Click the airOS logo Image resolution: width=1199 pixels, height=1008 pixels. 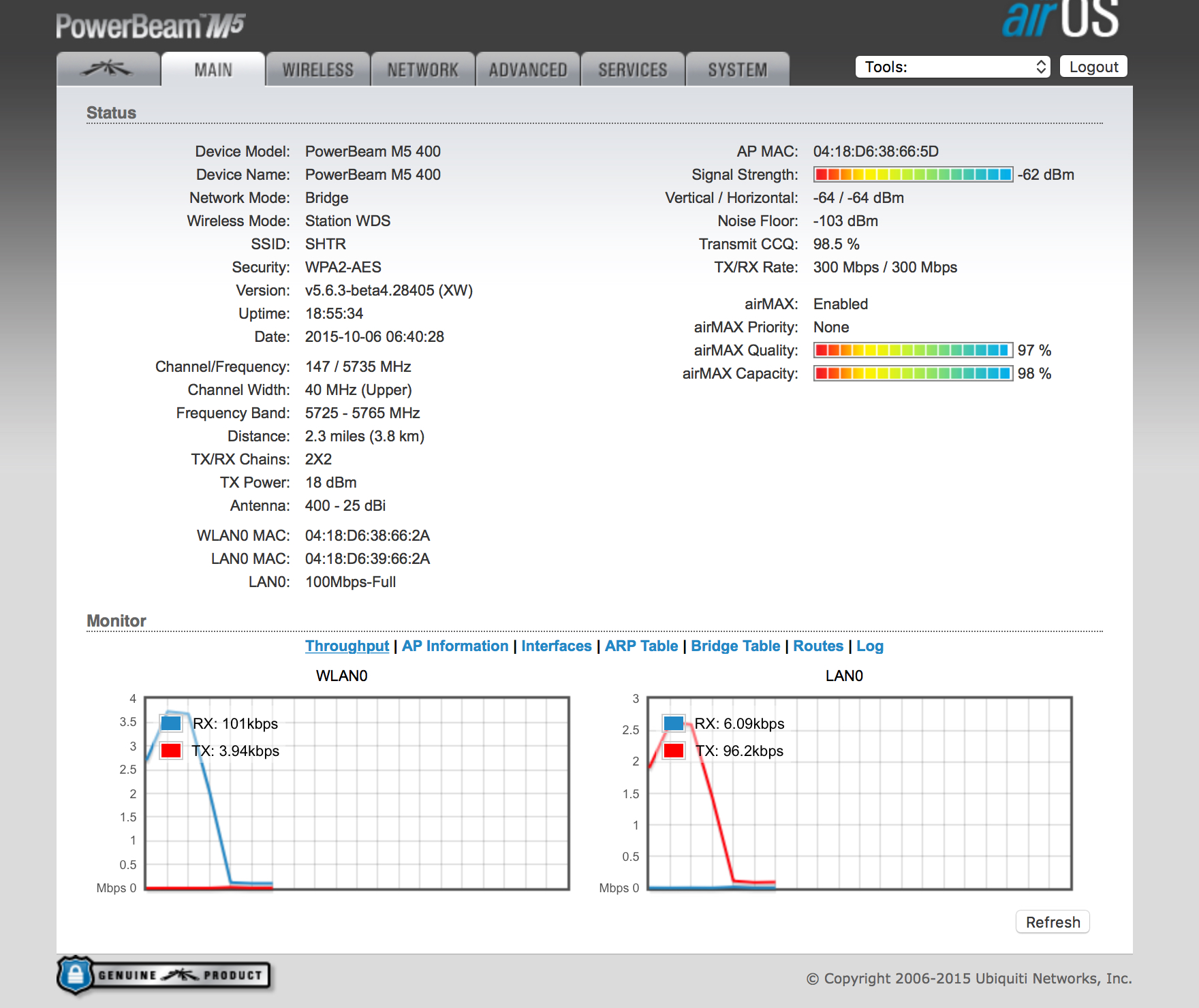point(1060,19)
